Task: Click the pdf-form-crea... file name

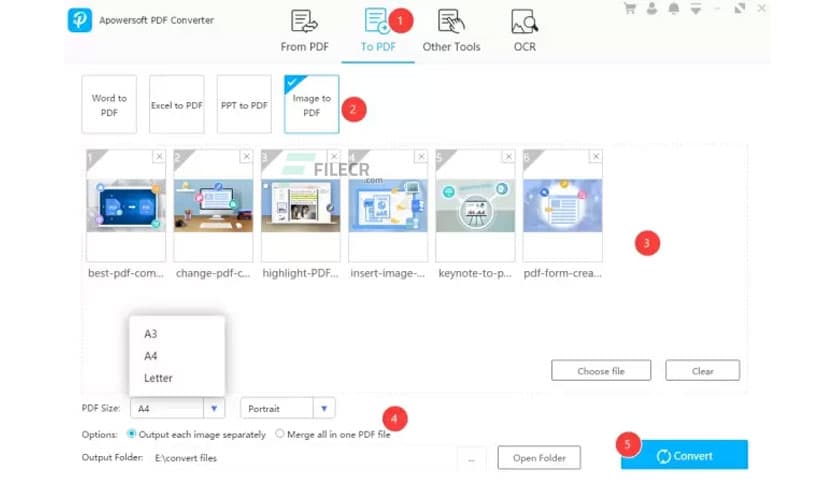Action: point(562,273)
